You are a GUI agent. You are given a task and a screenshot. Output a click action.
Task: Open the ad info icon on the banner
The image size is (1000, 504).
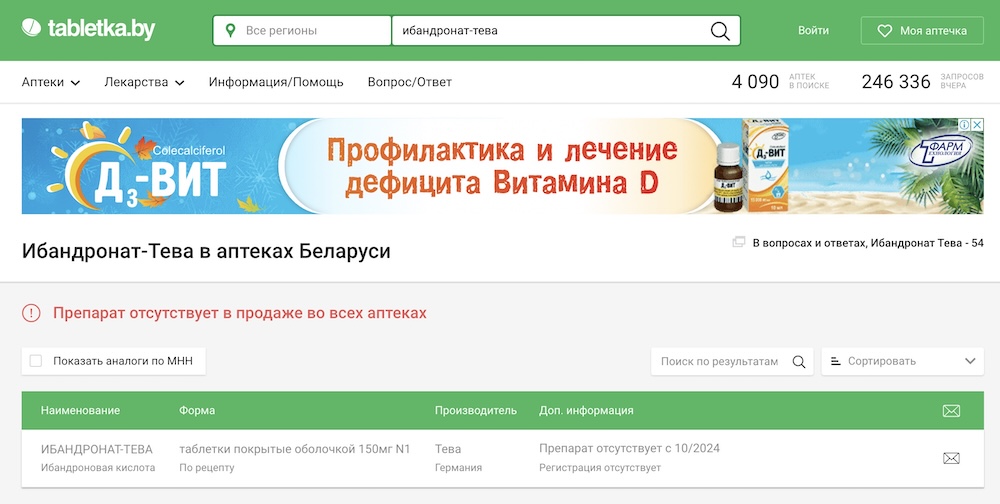tap(964, 125)
